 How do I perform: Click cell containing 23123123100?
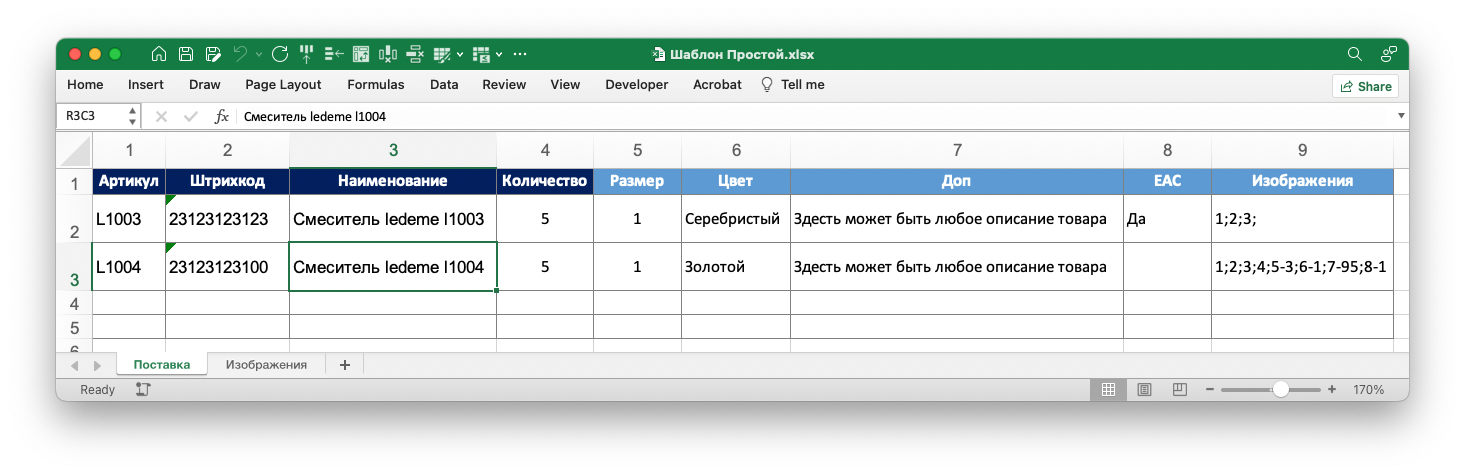[227, 267]
